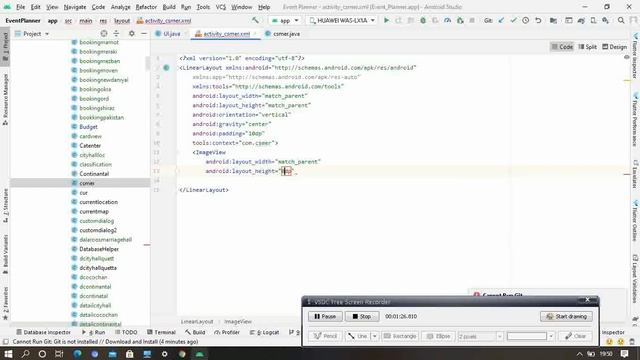
Task: Open the Logcat tool window
Action: coord(264,332)
